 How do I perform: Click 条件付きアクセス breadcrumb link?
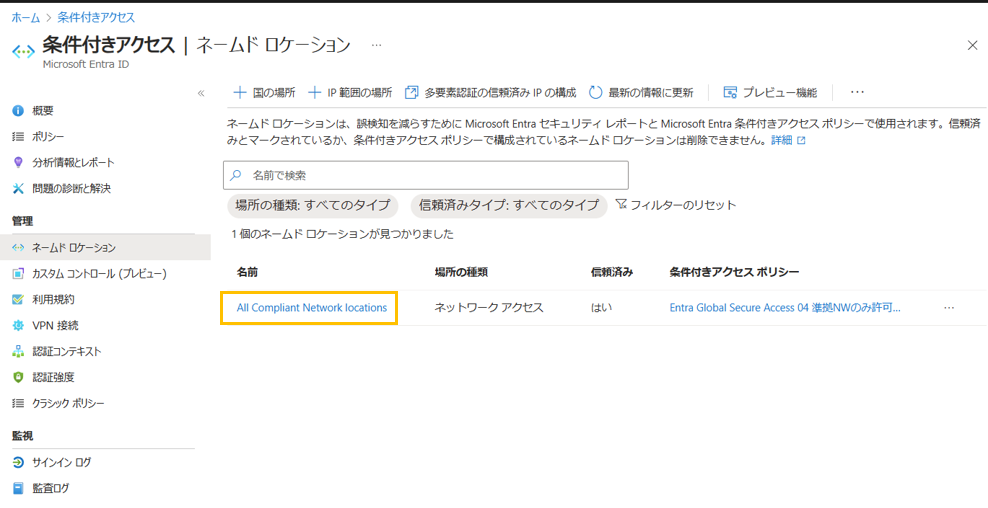tap(96, 18)
